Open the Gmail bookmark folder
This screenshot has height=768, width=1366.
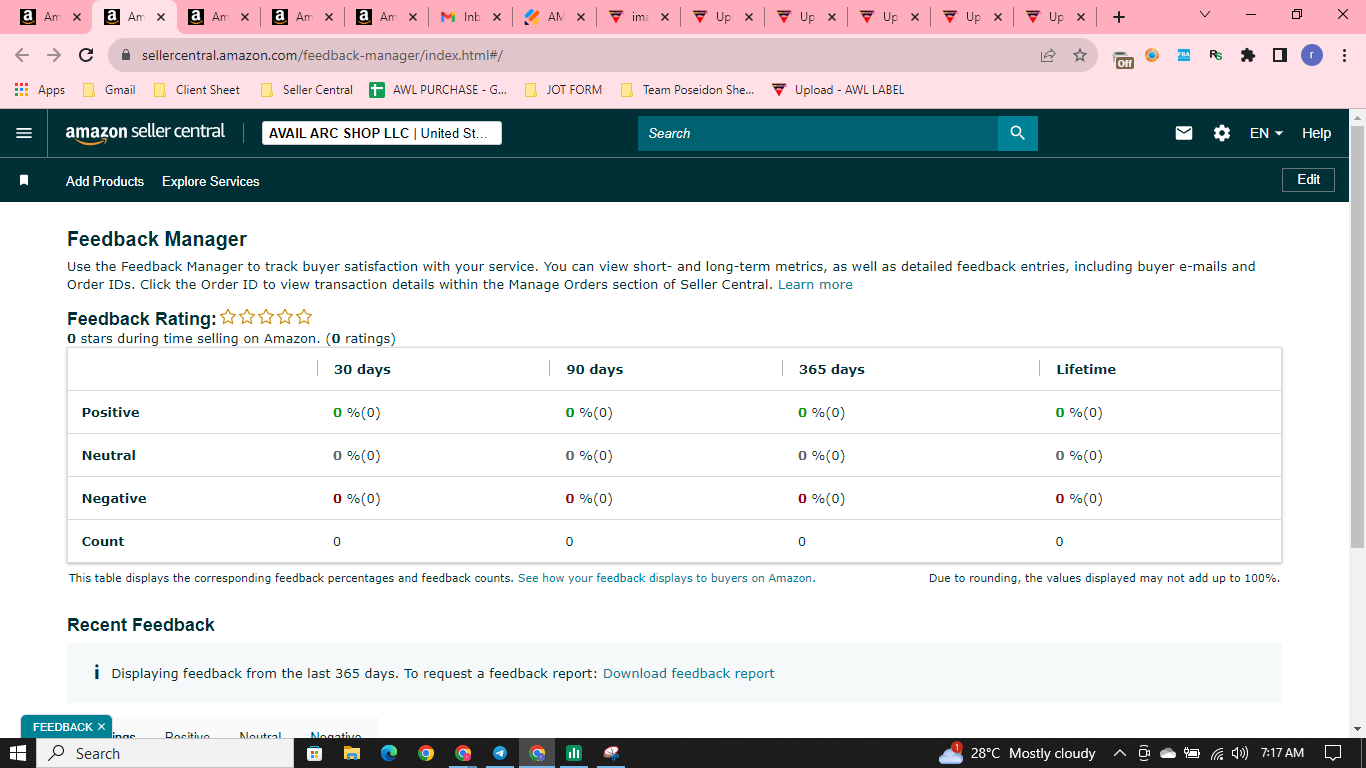click(109, 90)
